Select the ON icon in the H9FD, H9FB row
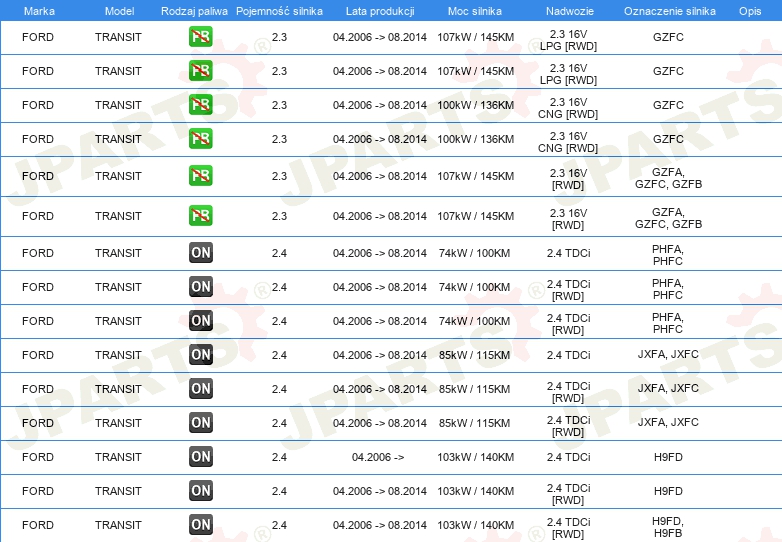Screen dimensions: 782x542 pos(200,525)
